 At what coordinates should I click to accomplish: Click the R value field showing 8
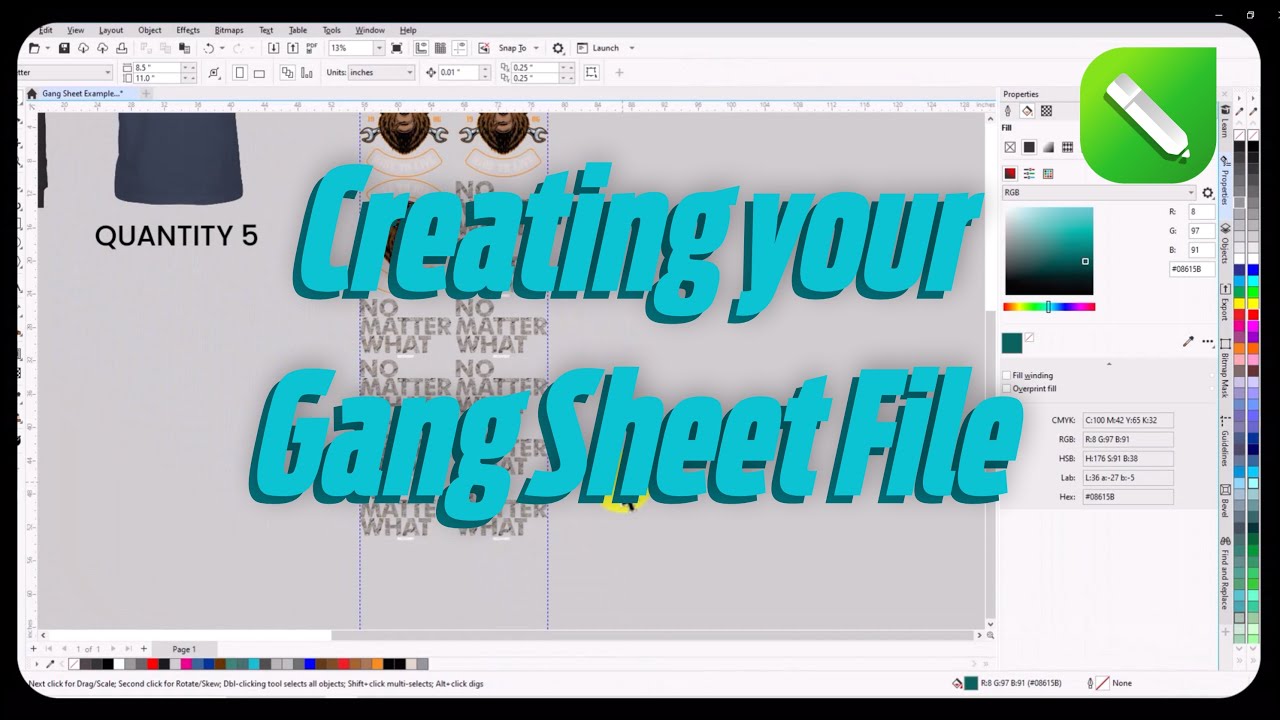(1200, 212)
